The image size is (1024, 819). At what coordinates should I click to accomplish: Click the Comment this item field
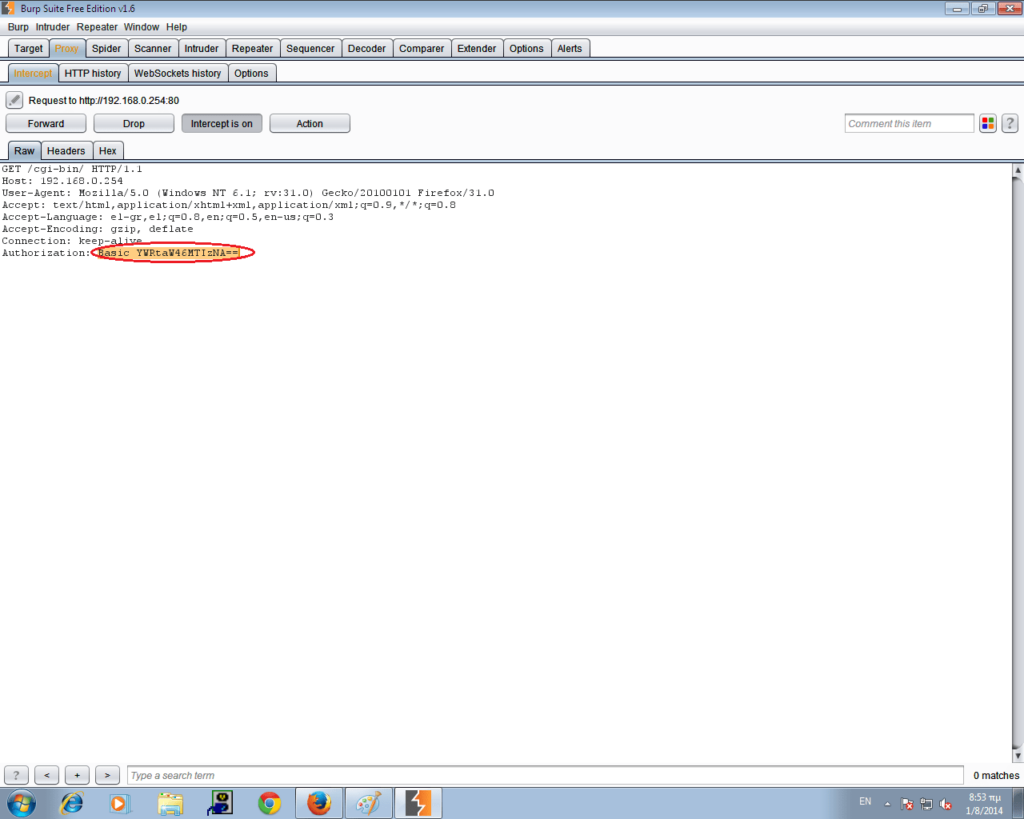pyautogui.click(x=908, y=123)
